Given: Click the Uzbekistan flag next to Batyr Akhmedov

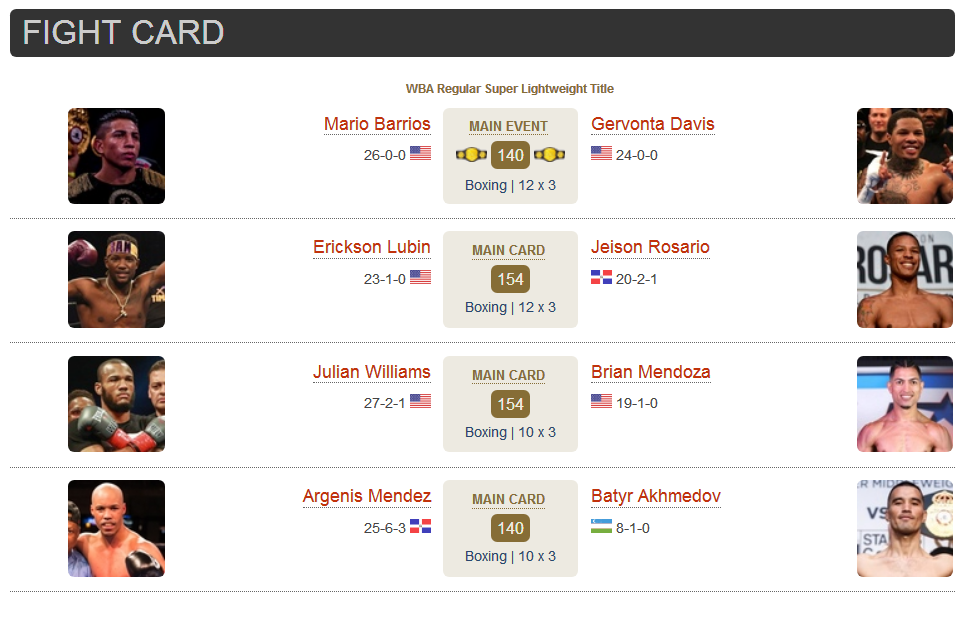Looking at the screenshot, I should (601, 526).
